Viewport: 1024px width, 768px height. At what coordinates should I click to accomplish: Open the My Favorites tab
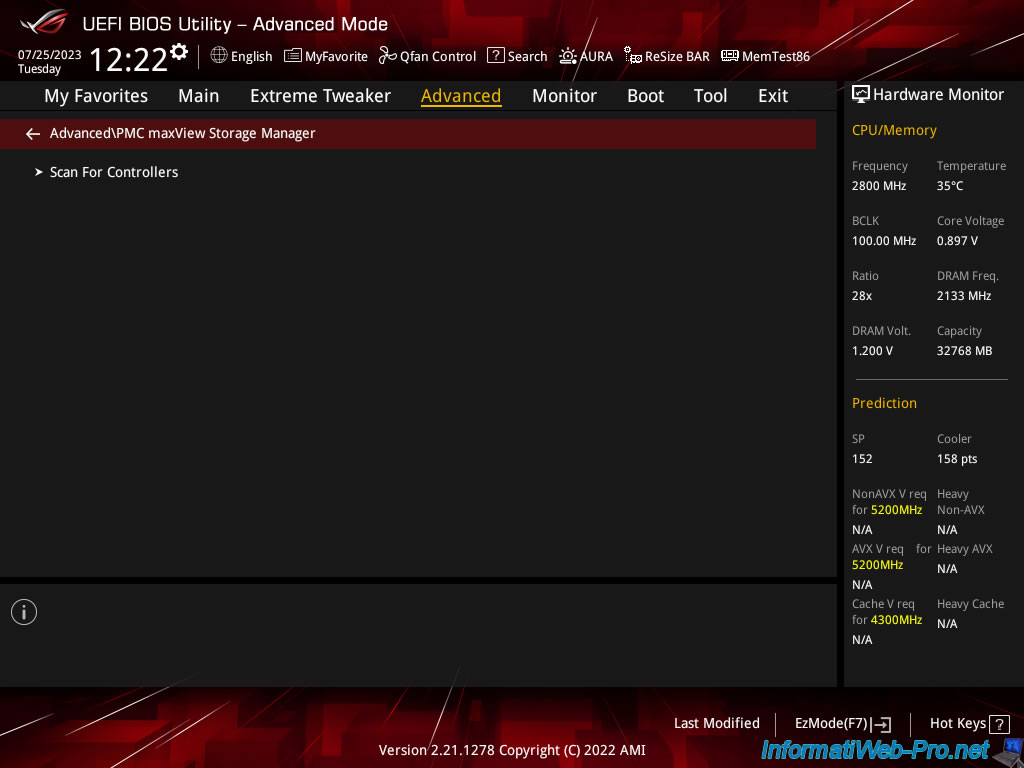tap(96, 96)
